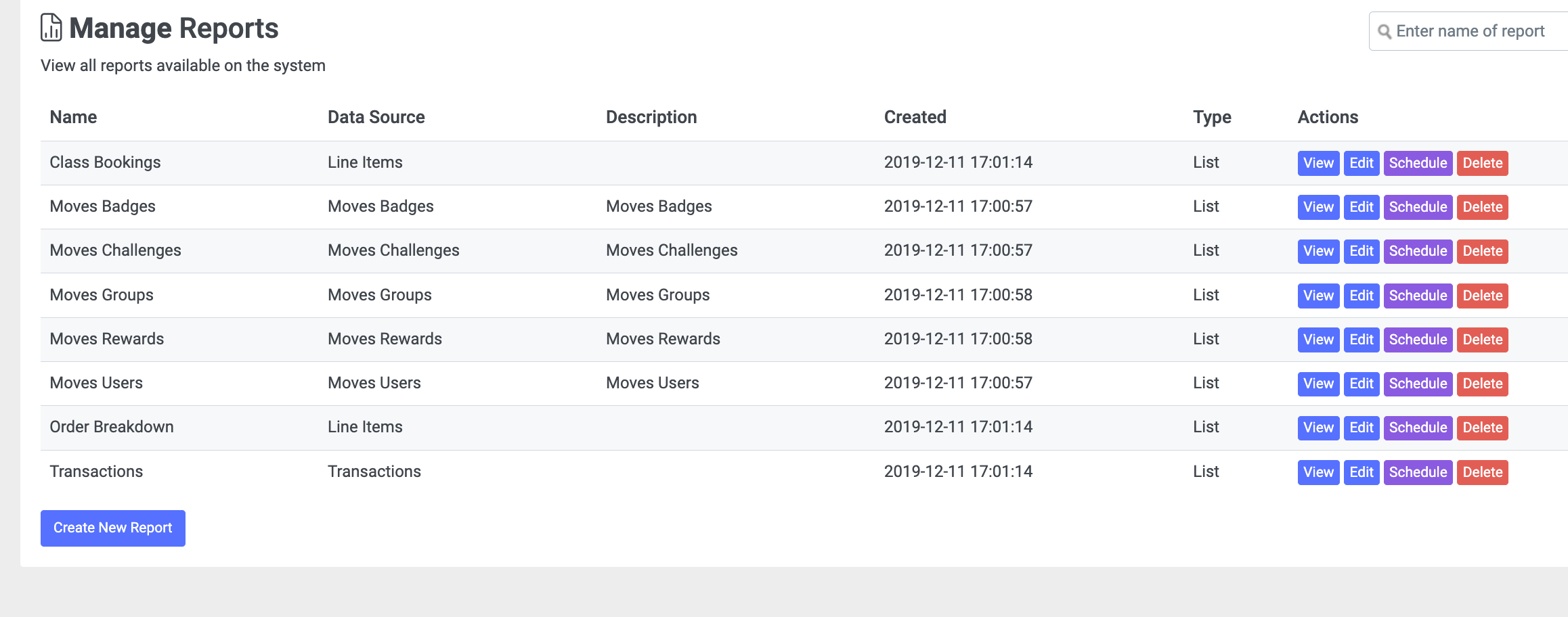Schedule the Order Breakdown report
This screenshot has height=617, width=1568.
pos(1418,428)
